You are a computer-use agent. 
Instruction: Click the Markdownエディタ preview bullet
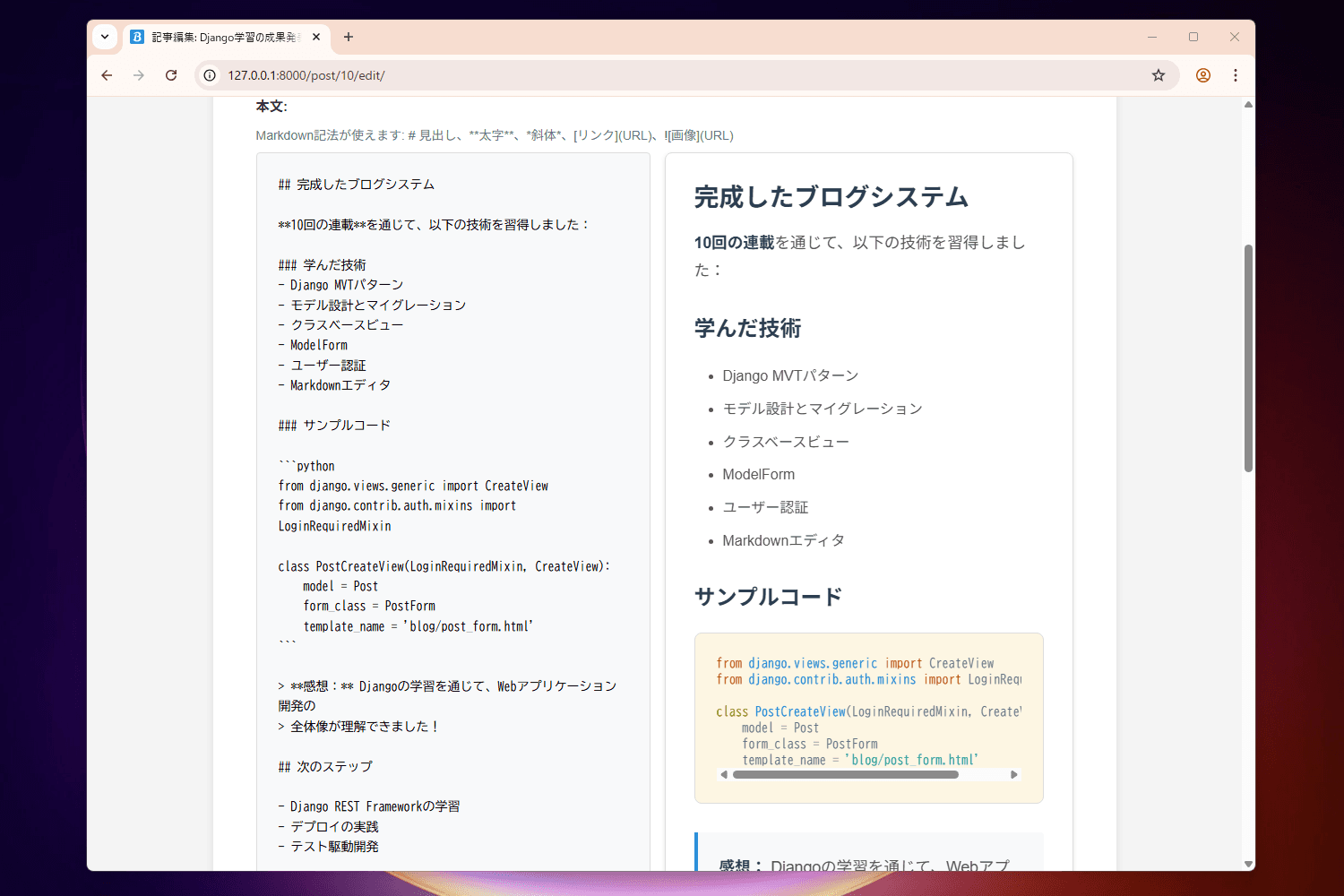point(783,540)
